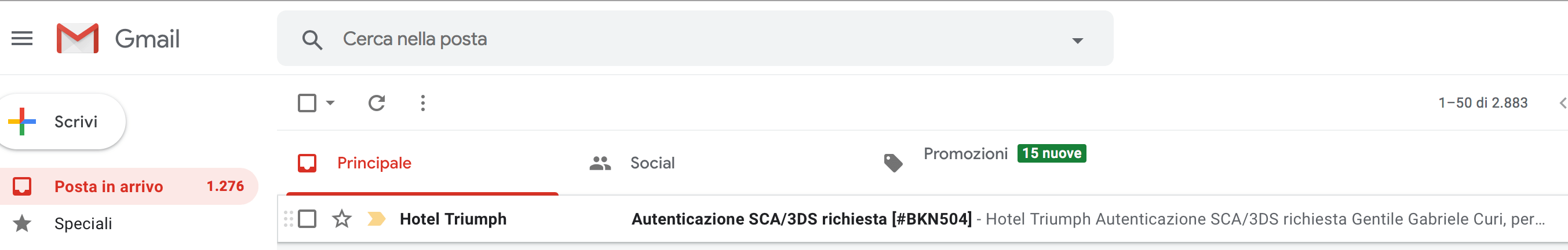This screenshot has height=250, width=1568.
Task: Click the Promozioni tag icon
Action: [893, 163]
